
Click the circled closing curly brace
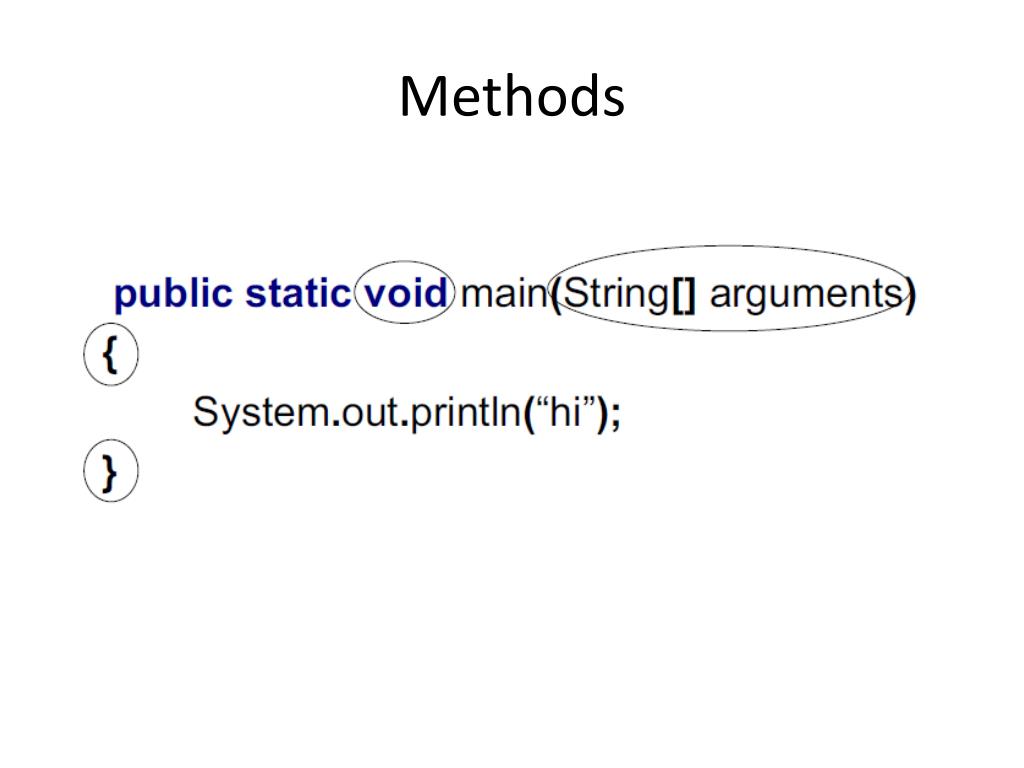110,471
